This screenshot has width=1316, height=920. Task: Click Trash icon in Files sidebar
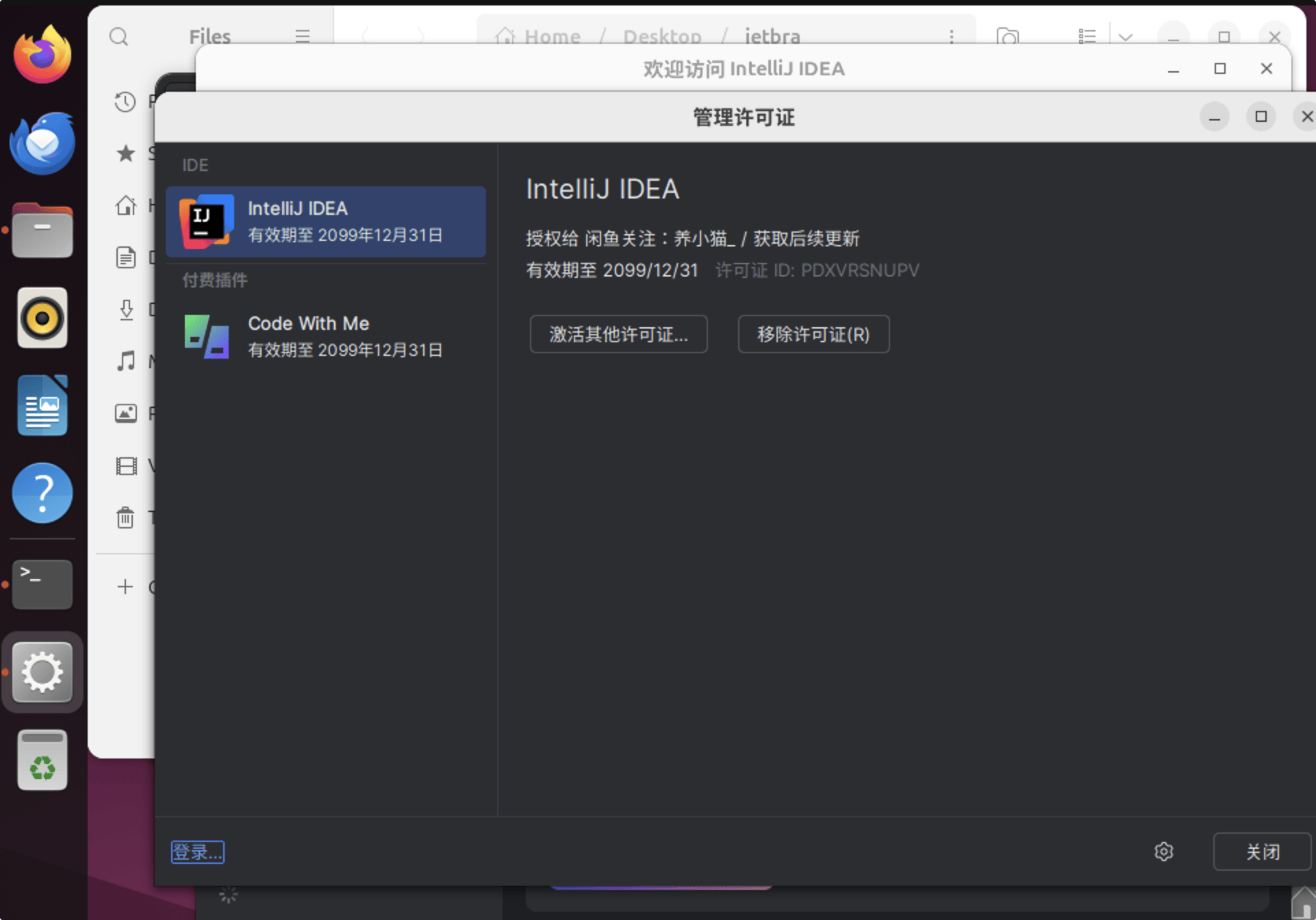[x=125, y=517]
